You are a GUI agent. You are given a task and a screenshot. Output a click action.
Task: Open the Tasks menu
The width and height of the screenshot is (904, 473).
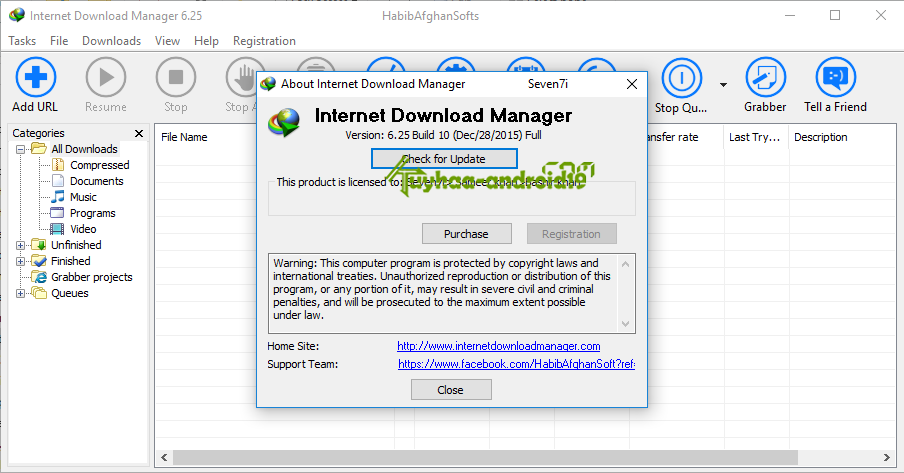[22, 41]
